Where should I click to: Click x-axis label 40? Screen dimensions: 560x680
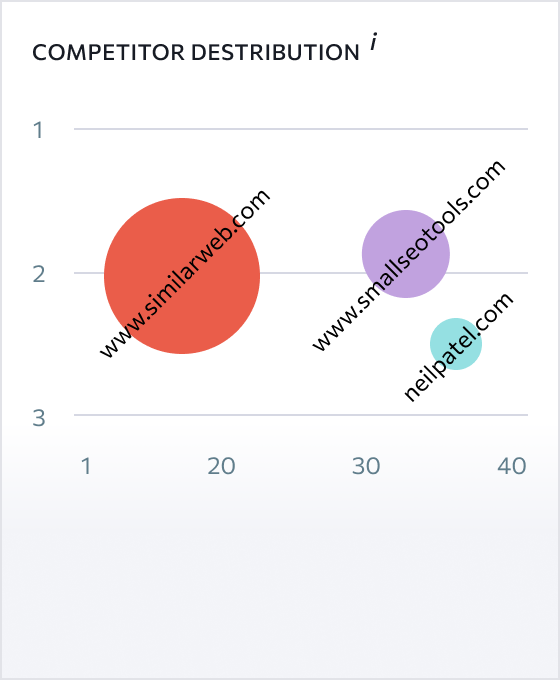click(x=512, y=466)
